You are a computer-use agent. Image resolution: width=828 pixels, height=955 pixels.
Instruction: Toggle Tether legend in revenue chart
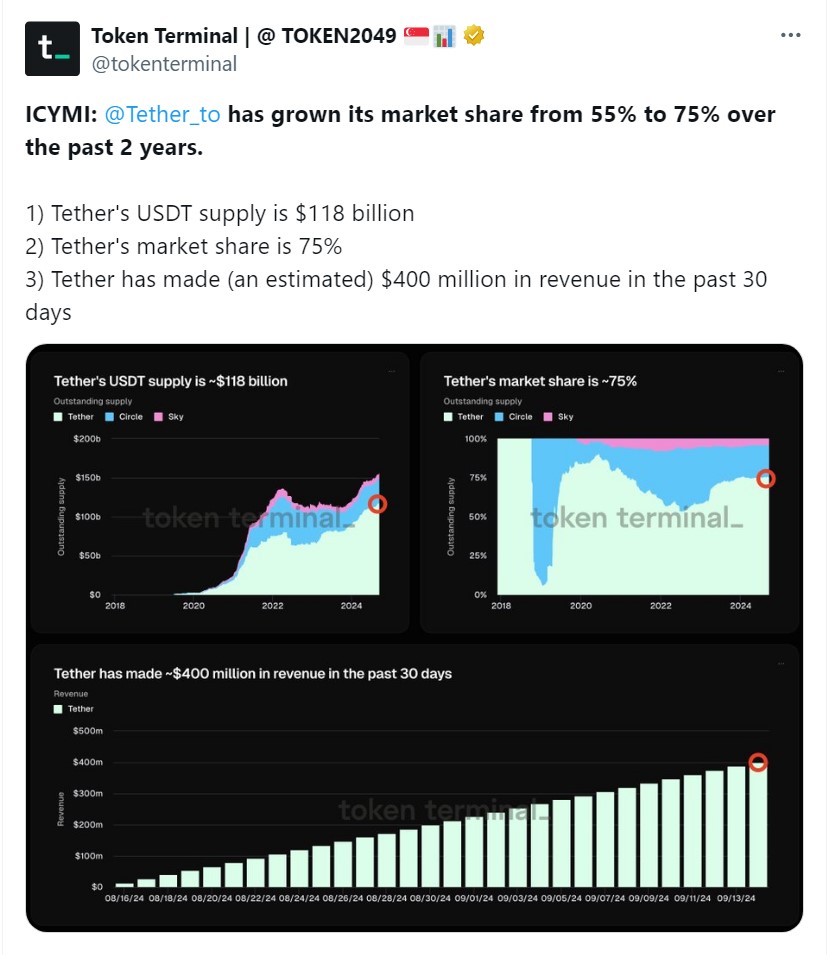[74, 708]
